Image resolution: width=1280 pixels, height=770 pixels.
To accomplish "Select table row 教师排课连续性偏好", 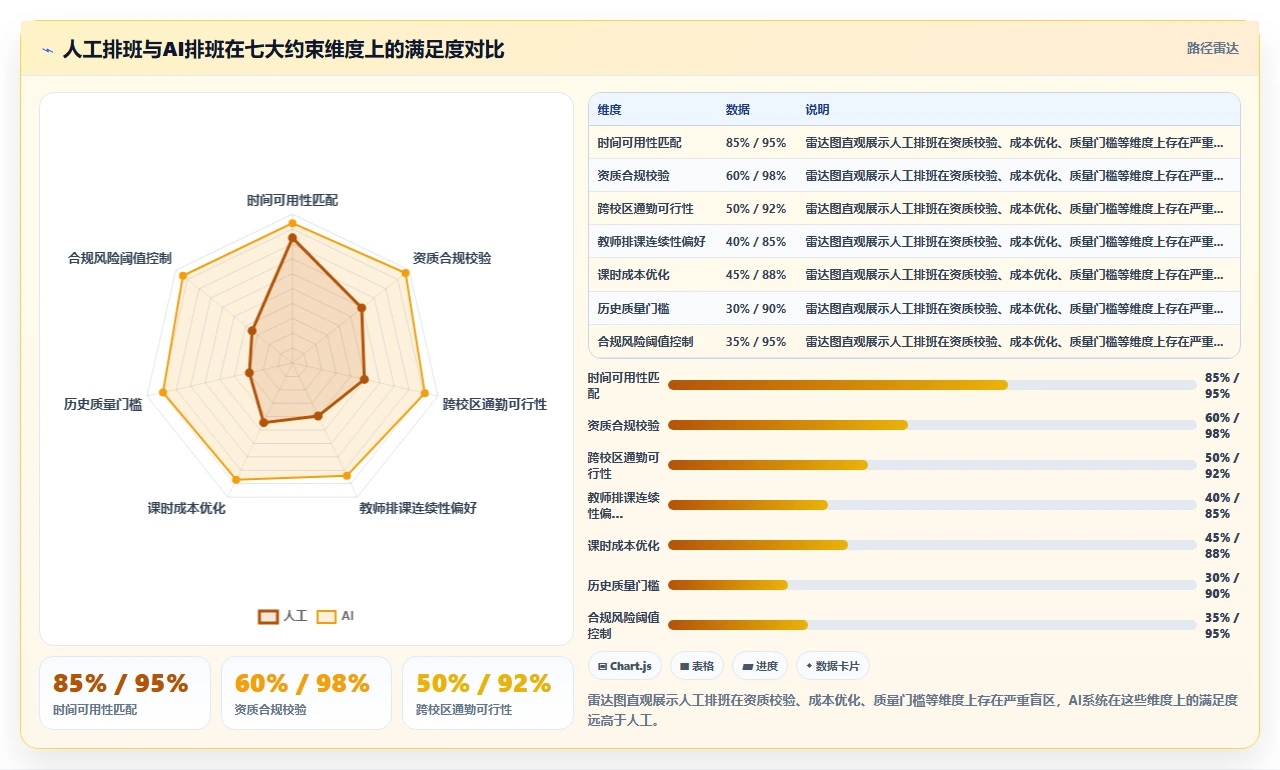I will [914, 241].
